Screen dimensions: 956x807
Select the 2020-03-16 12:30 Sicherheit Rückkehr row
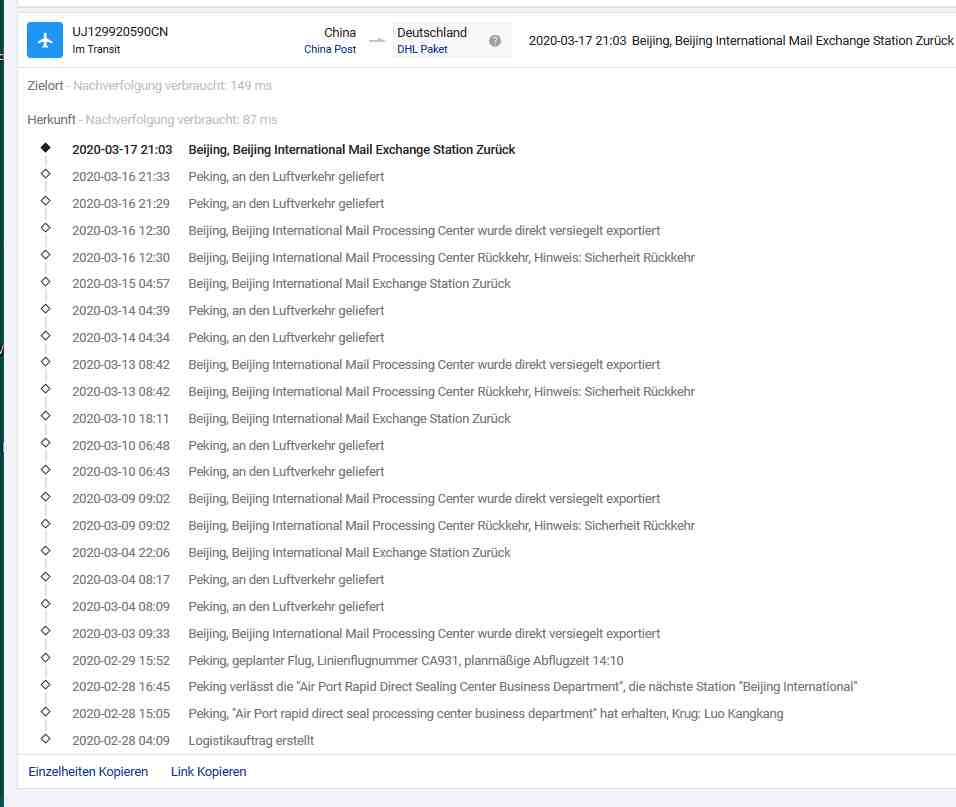pos(383,258)
